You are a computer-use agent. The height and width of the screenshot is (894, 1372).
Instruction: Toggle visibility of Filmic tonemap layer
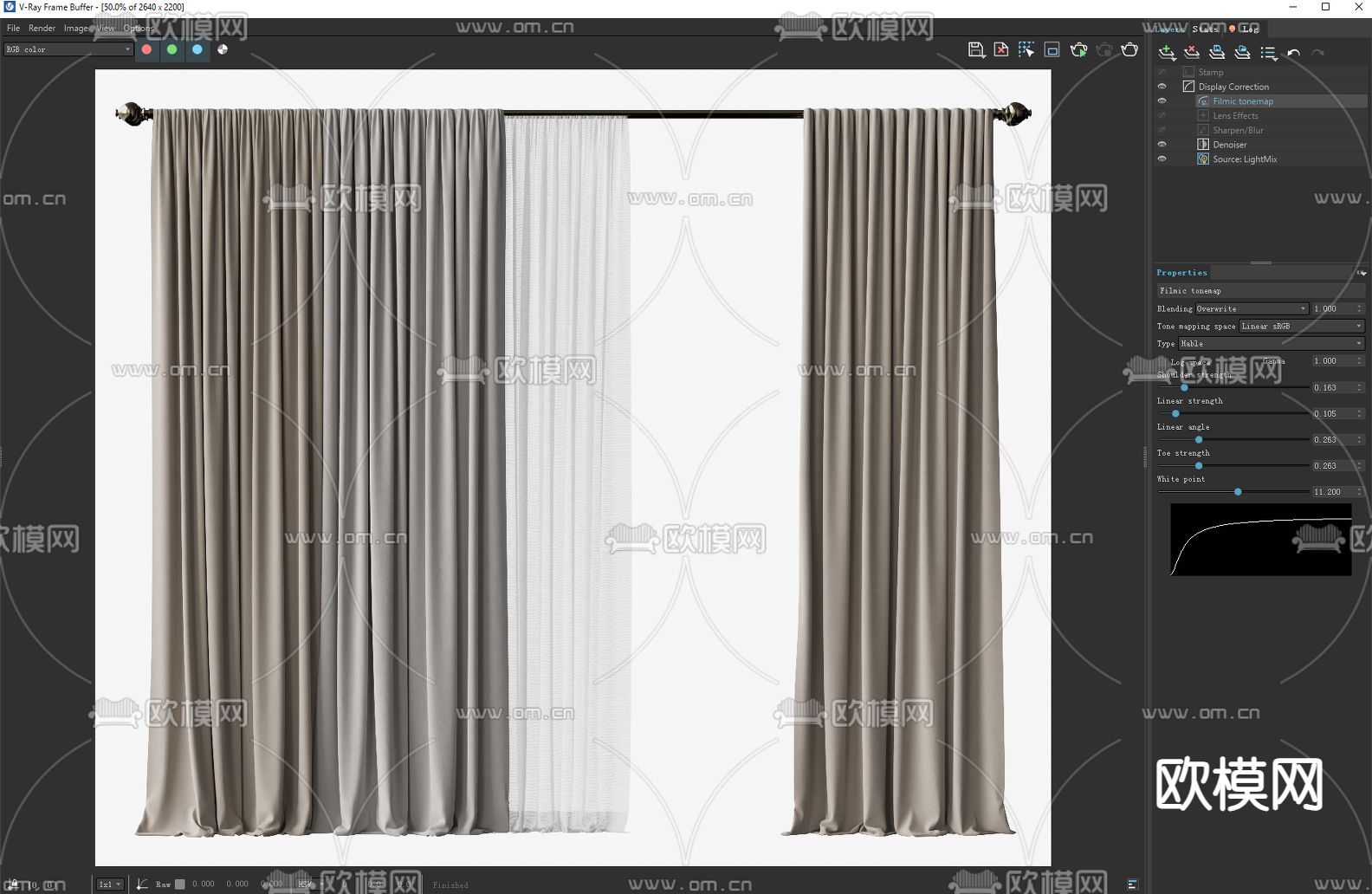(x=1162, y=101)
